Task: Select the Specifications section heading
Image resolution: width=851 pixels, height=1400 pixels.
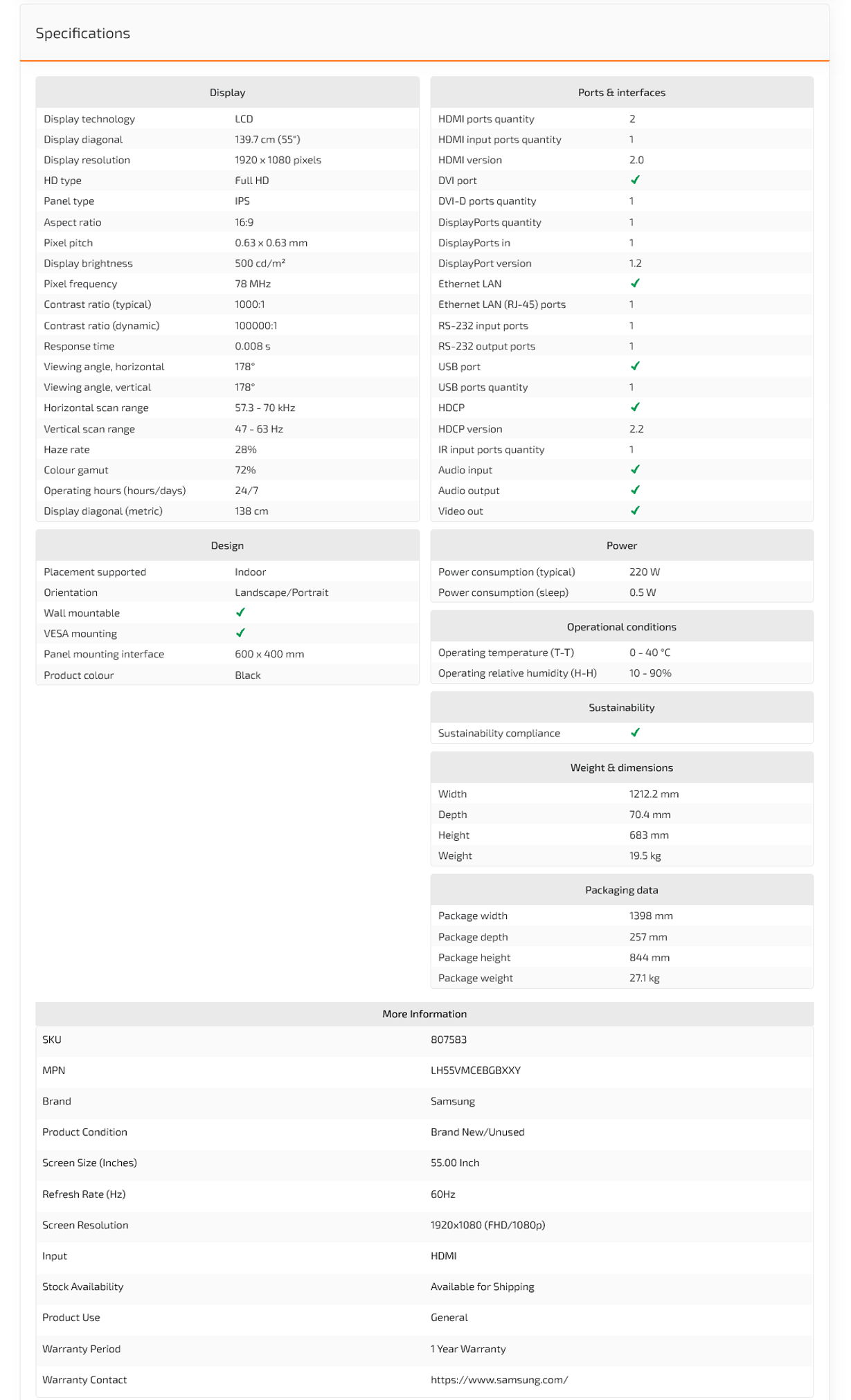Action: [x=83, y=33]
